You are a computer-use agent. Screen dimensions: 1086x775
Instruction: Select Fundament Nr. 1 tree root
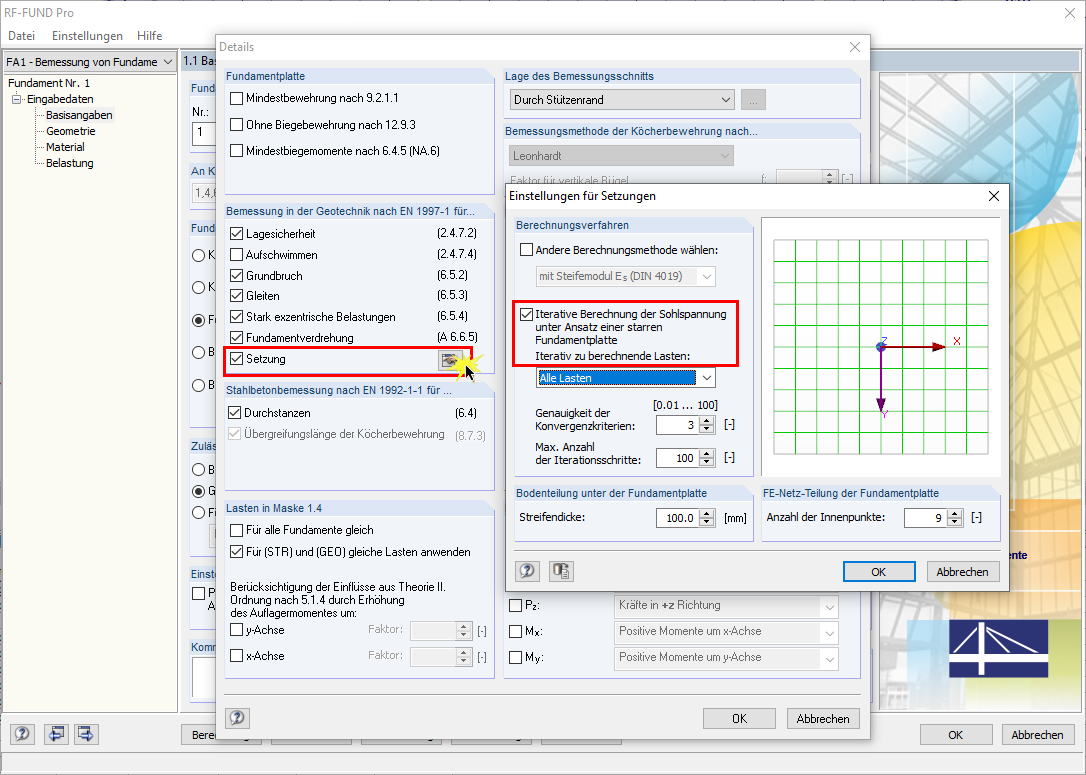coord(48,83)
